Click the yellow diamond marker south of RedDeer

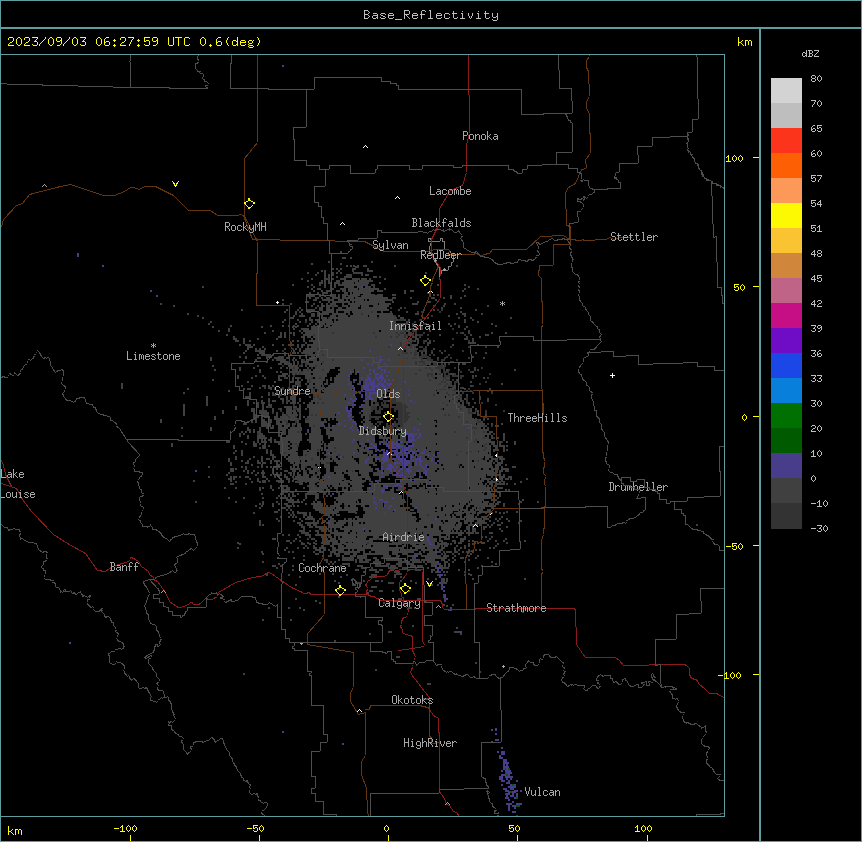click(426, 280)
